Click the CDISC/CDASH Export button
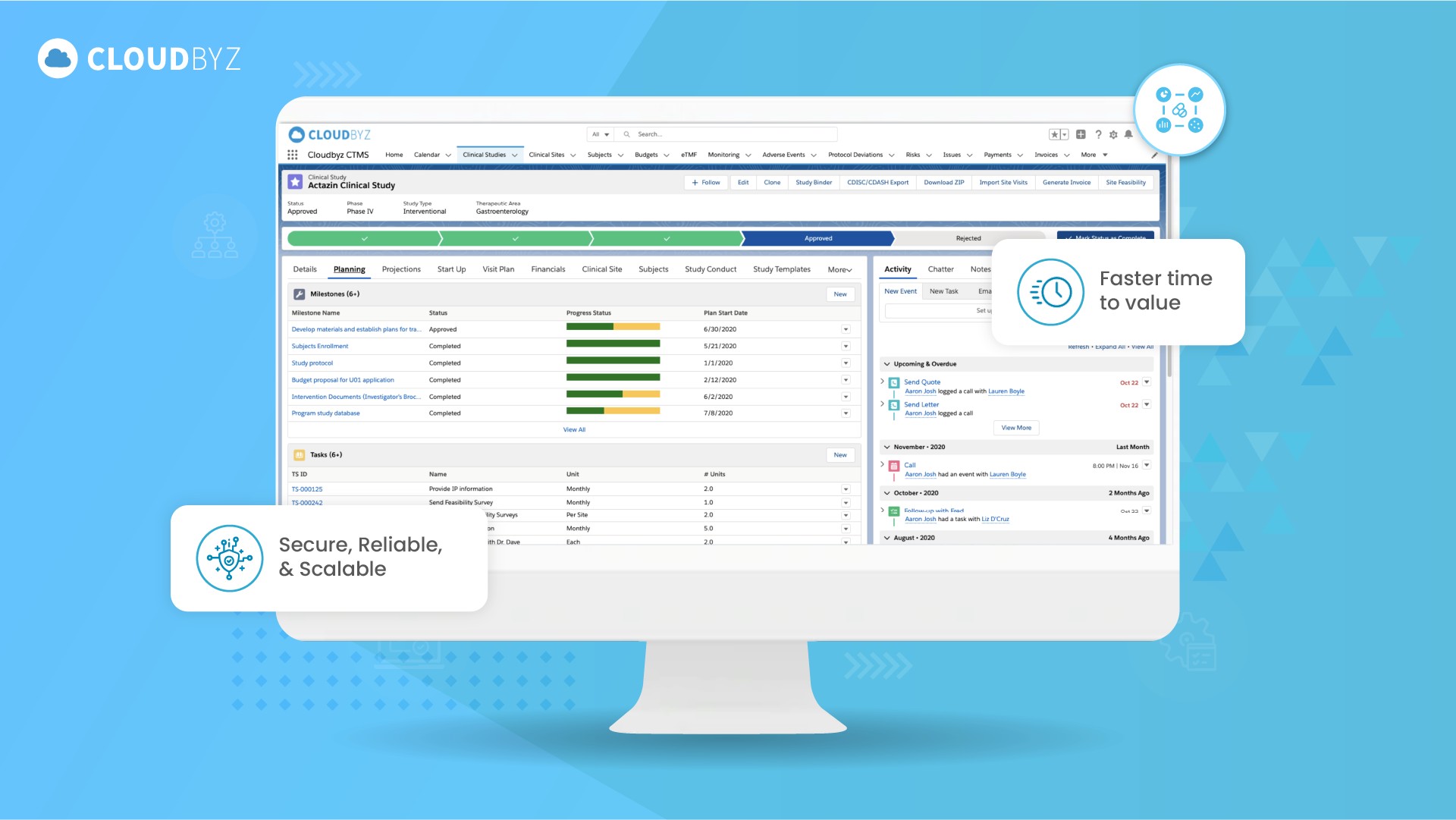 click(x=877, y=183)
